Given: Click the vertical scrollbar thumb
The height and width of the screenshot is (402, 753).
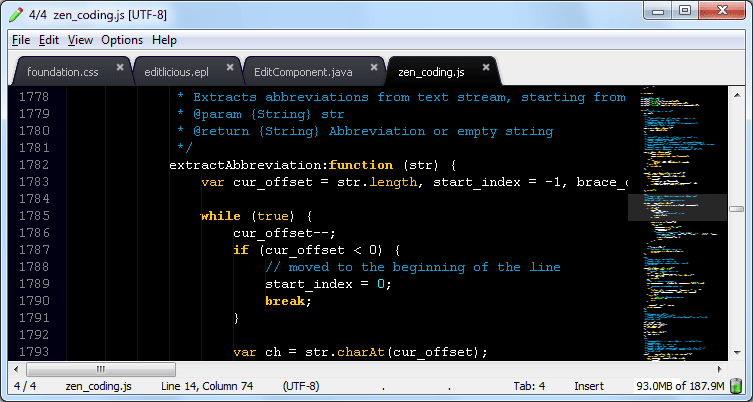Looking at the screenshot, I should pyautogui.click(x=736, y=210).
